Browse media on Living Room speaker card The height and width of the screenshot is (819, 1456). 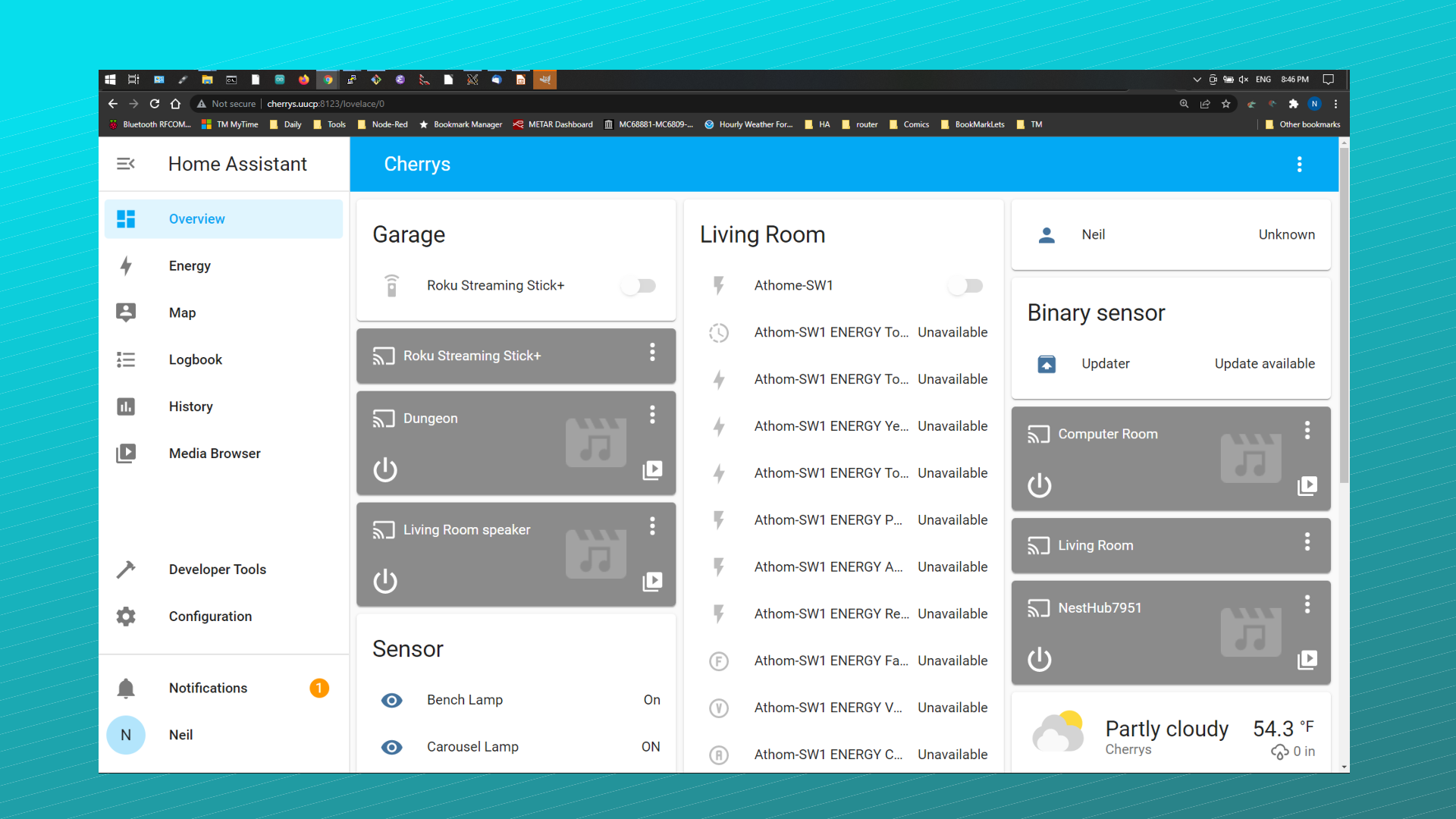tap(652, 582)
